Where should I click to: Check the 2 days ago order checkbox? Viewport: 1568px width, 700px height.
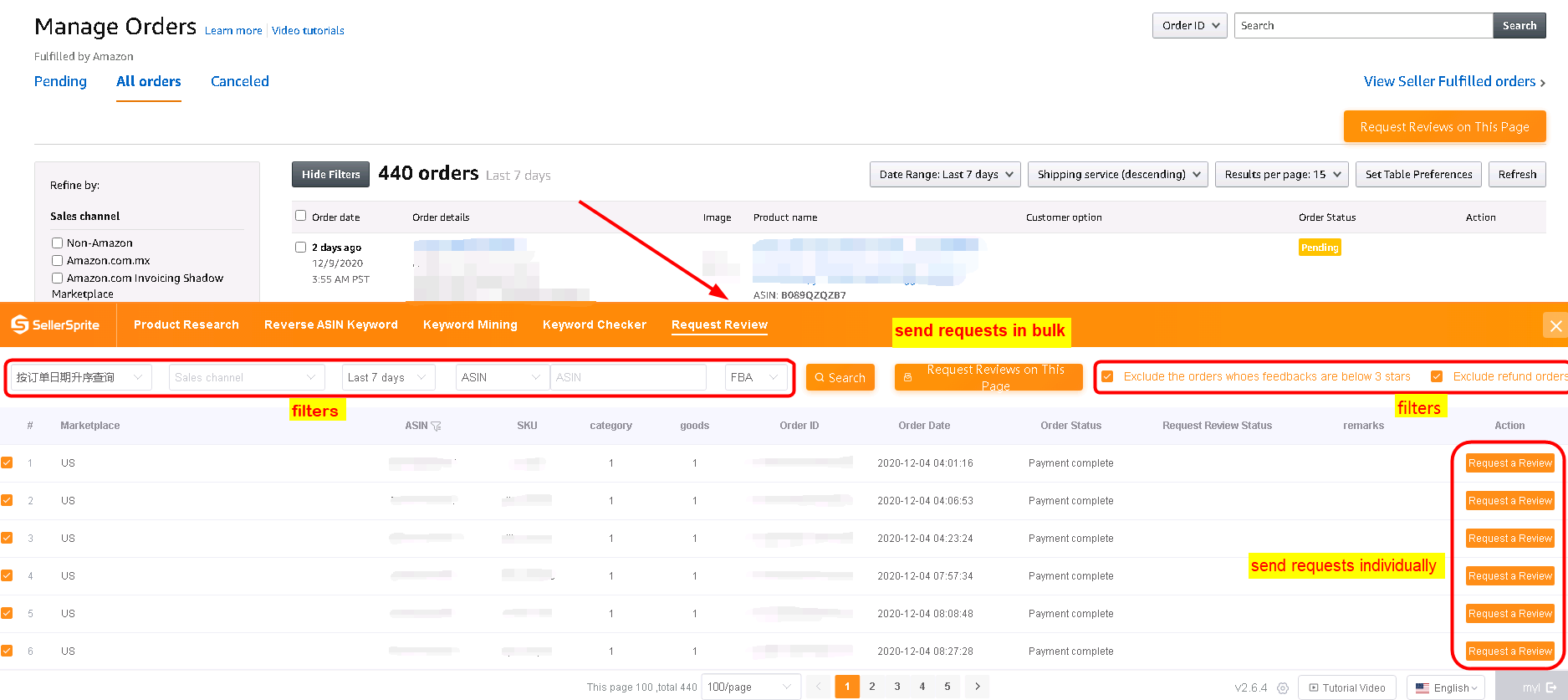pyautogui.click(x=301, y=247)
